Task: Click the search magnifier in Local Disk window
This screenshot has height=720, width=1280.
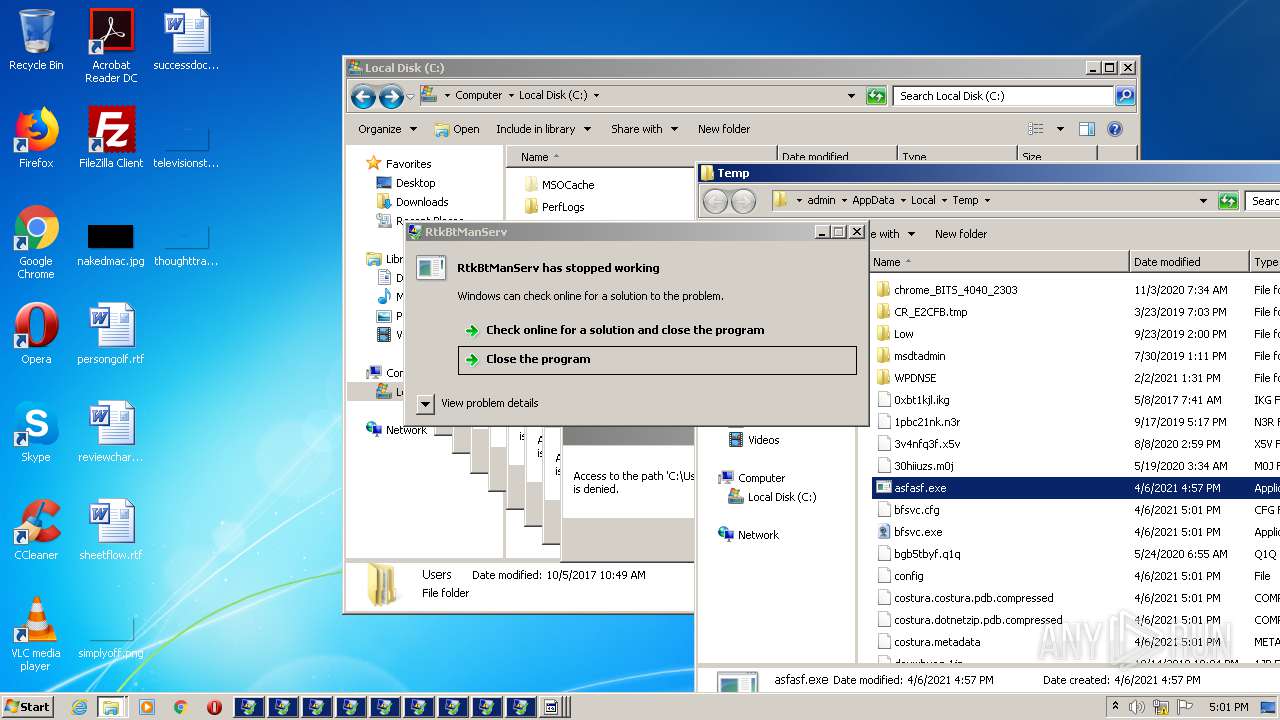Action: (1125, 96)
